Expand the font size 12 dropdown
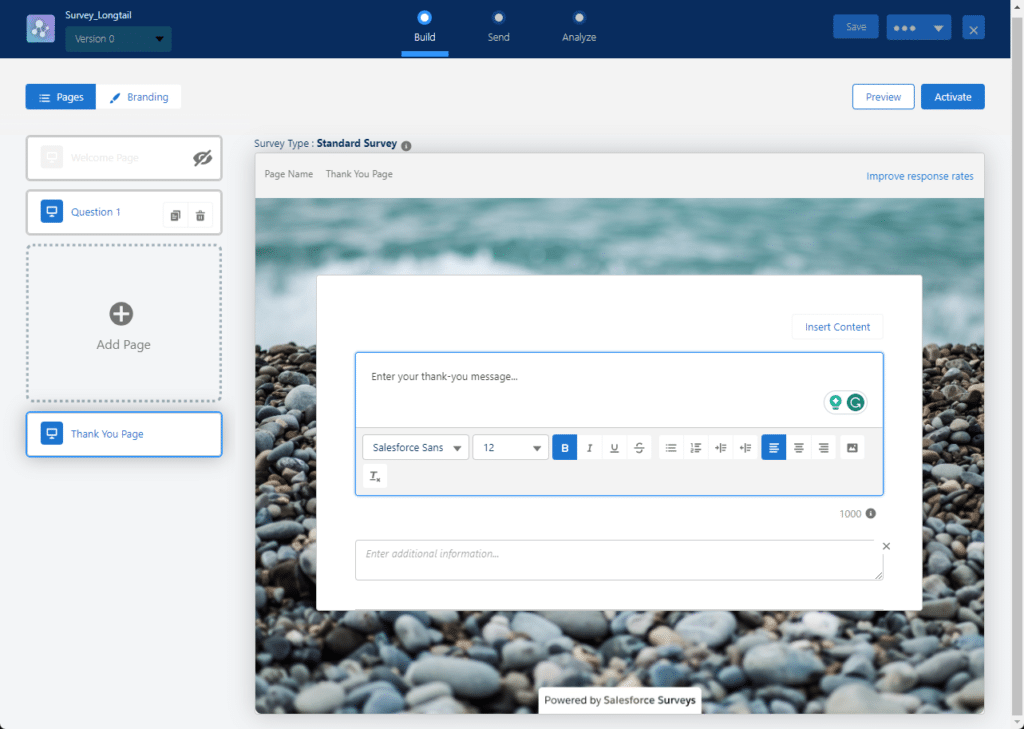This screenshot has width=1024, height=729. point(510,448)
